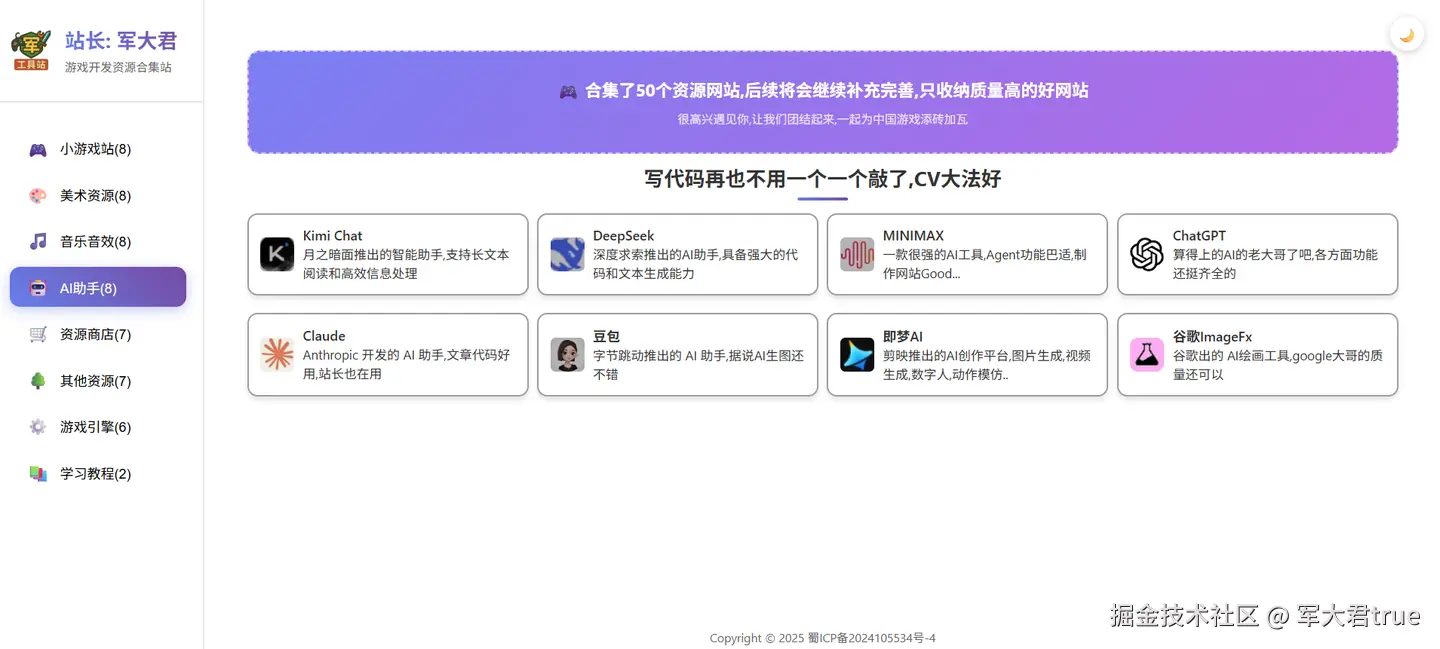Open the DeepSeek card title

pos(624,236)
